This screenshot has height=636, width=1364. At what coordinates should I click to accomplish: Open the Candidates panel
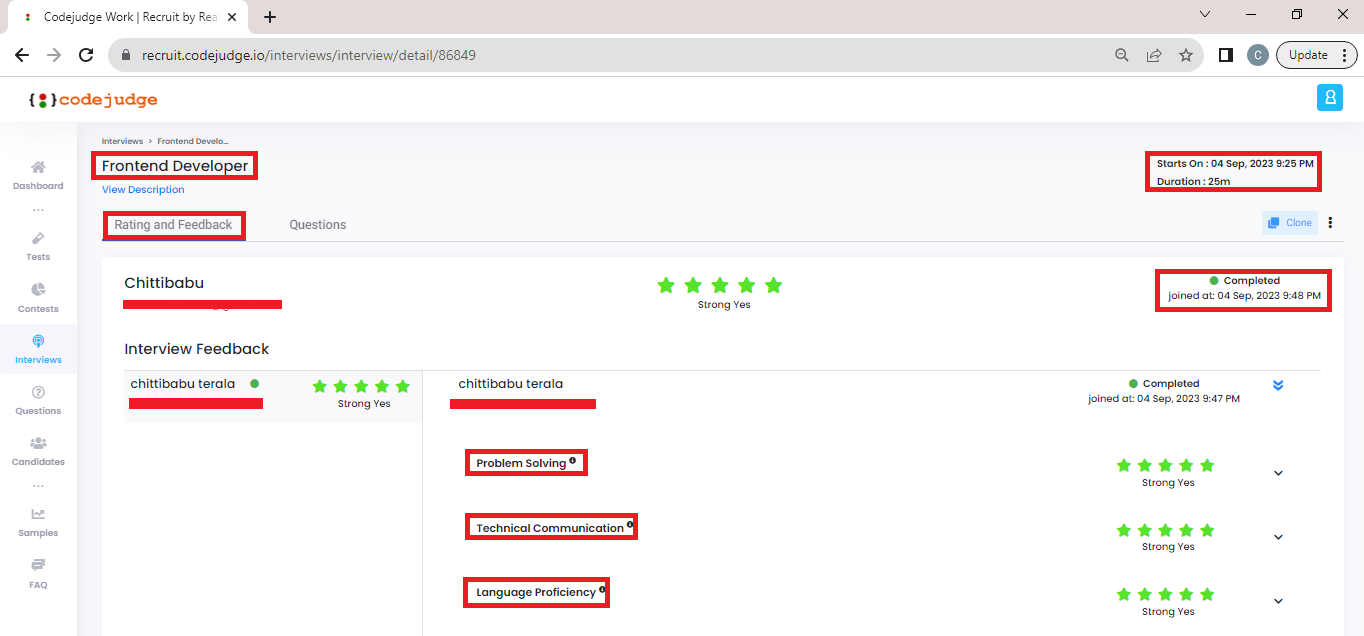(x=37, y=451)
